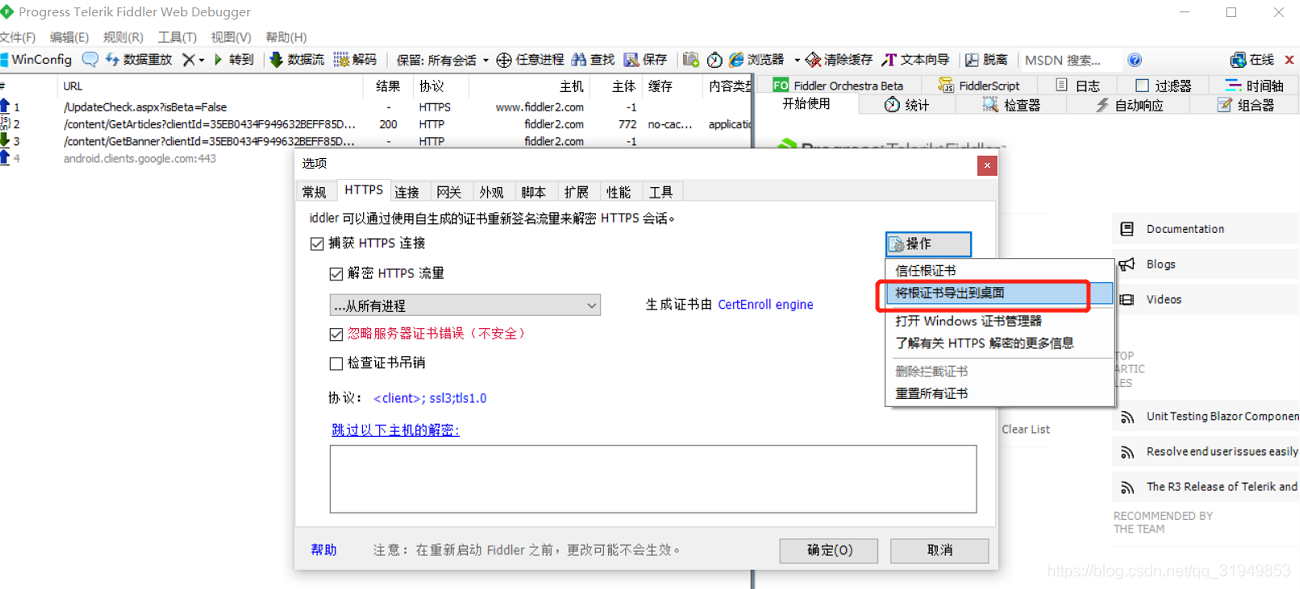
Task: Click the red X beside 在线
Action: click(x=1289, y=60)
